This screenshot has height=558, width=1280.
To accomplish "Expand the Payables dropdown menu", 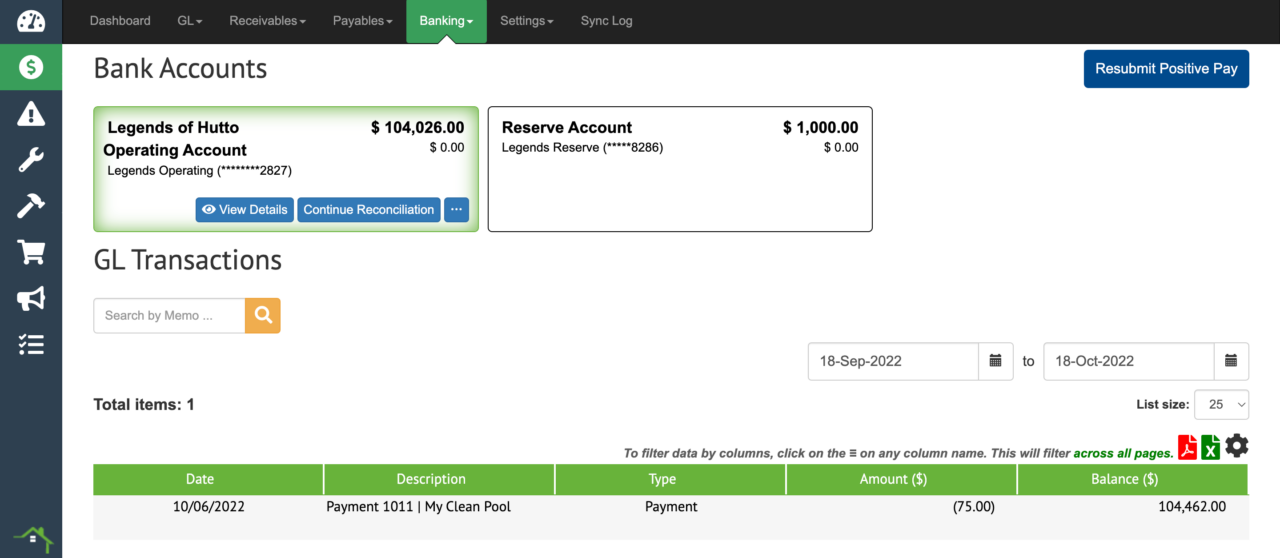I will 362,21.
